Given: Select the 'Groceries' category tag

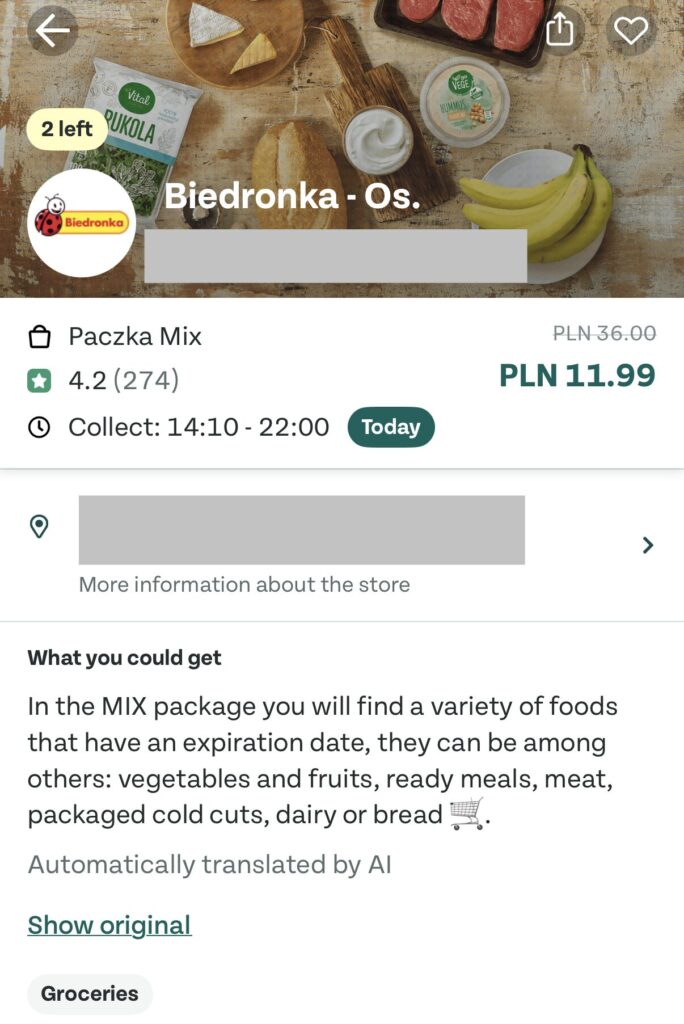Looking at the screenshot, I should pyautogui.click(x=89, y=994).
